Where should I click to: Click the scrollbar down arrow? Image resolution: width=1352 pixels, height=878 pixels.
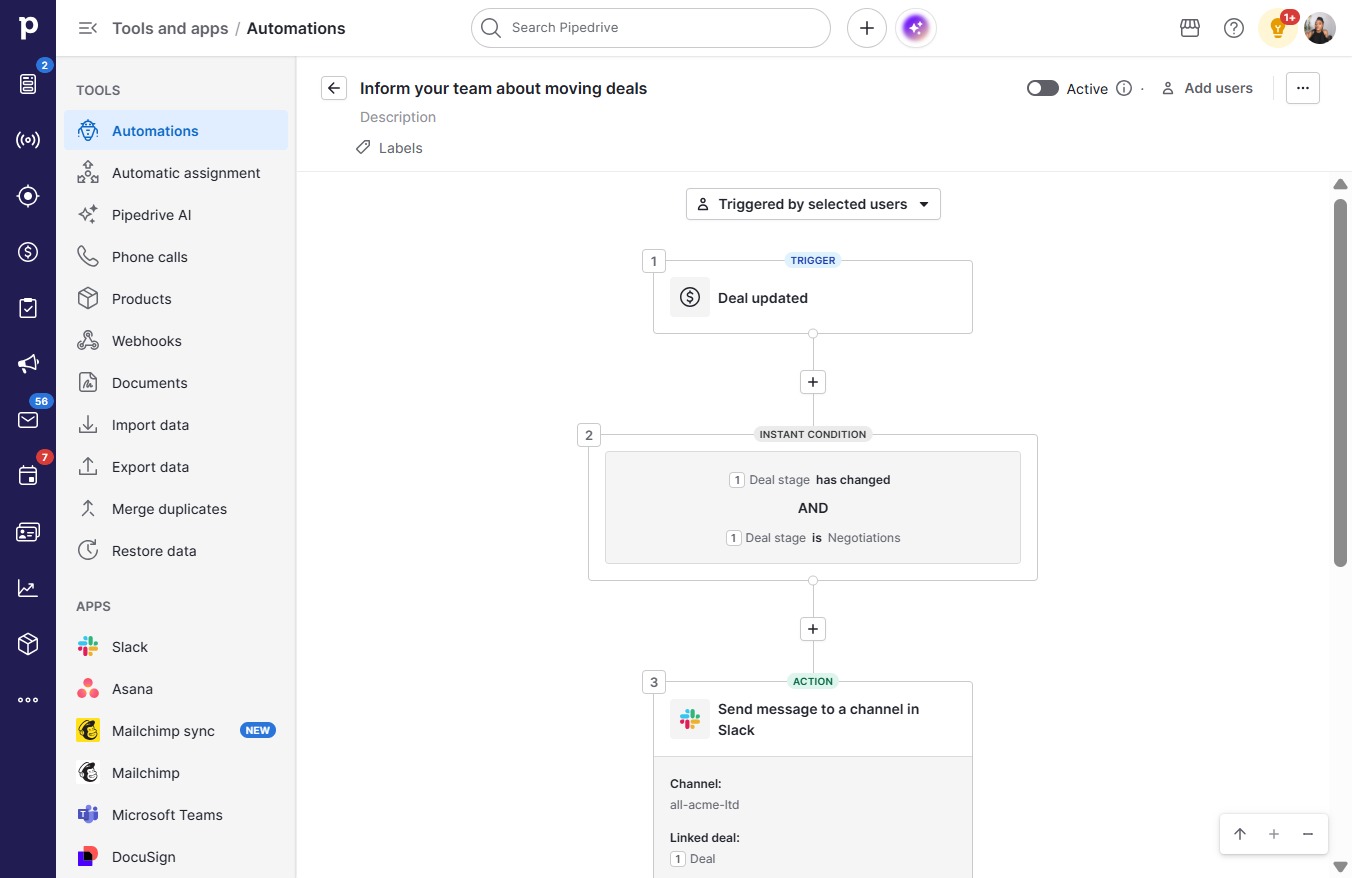coord(1341,867)
